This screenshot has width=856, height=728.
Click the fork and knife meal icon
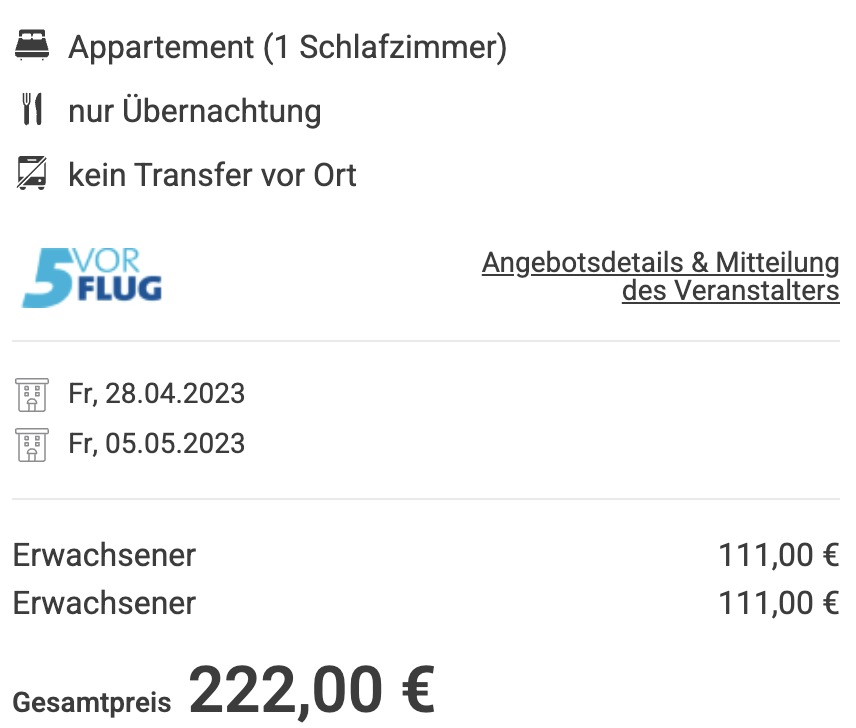tap(32, 109)
